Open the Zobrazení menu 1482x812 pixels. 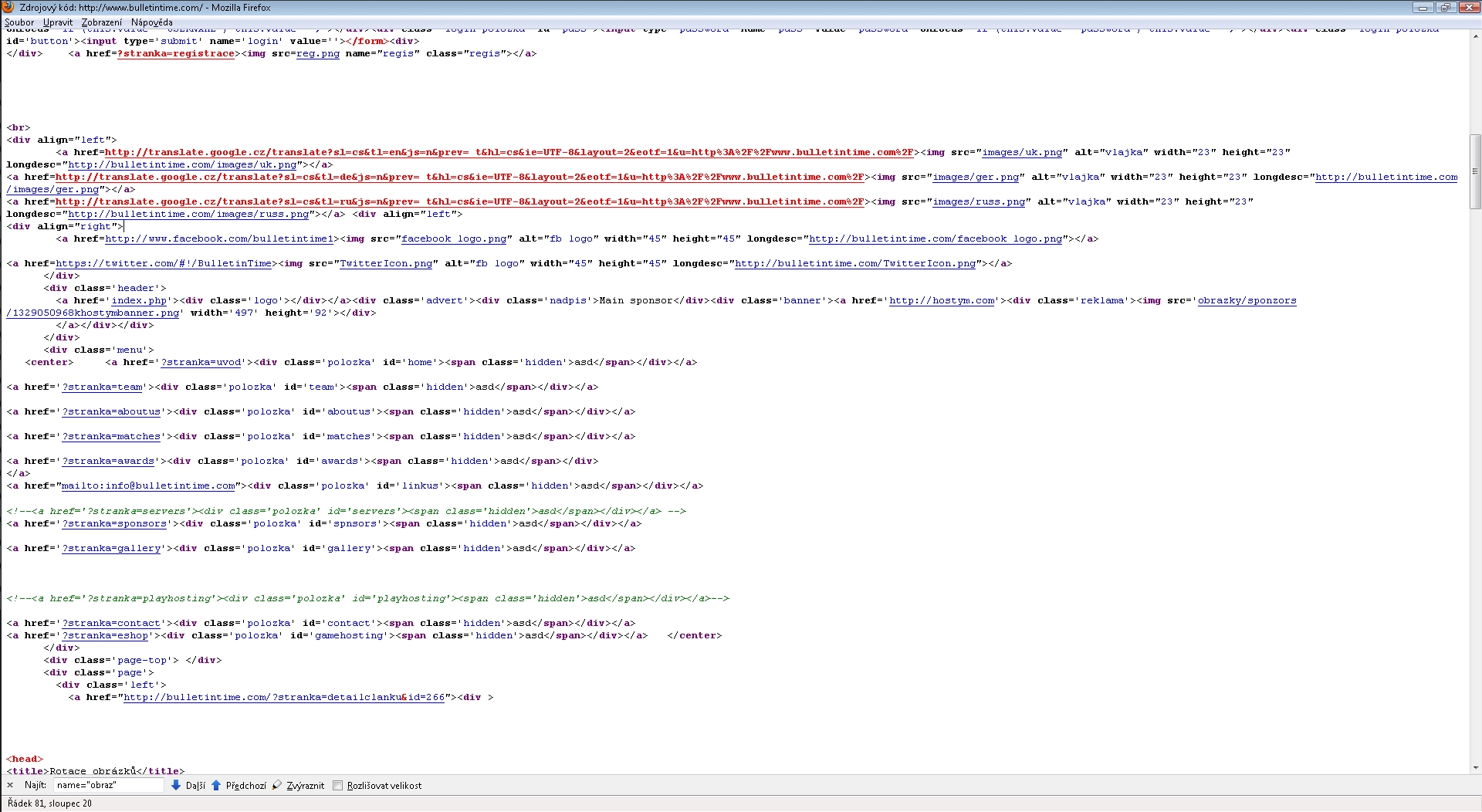pyautogui.click(x=101, y=22)
